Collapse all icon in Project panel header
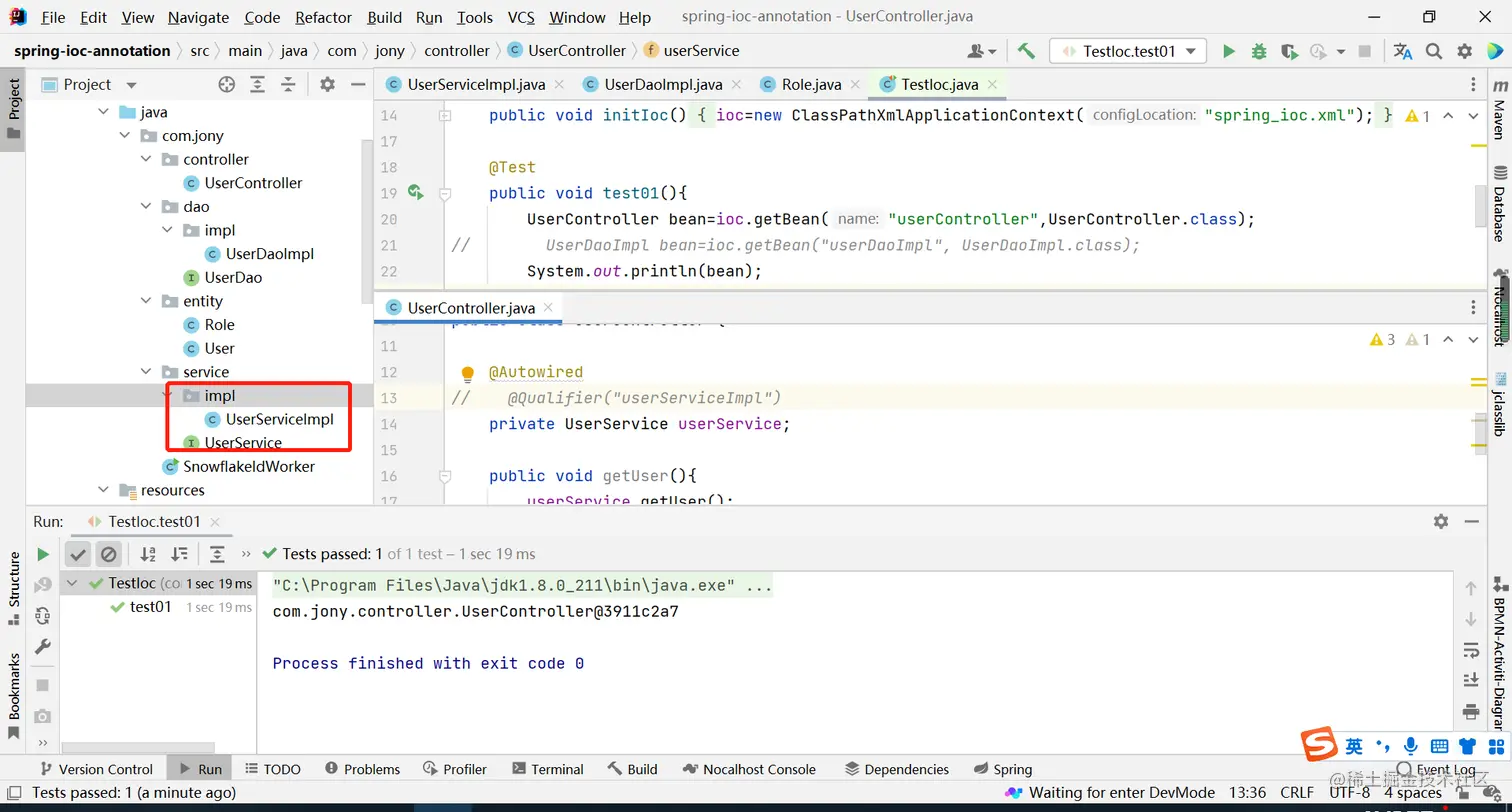 tap(288, 85)
